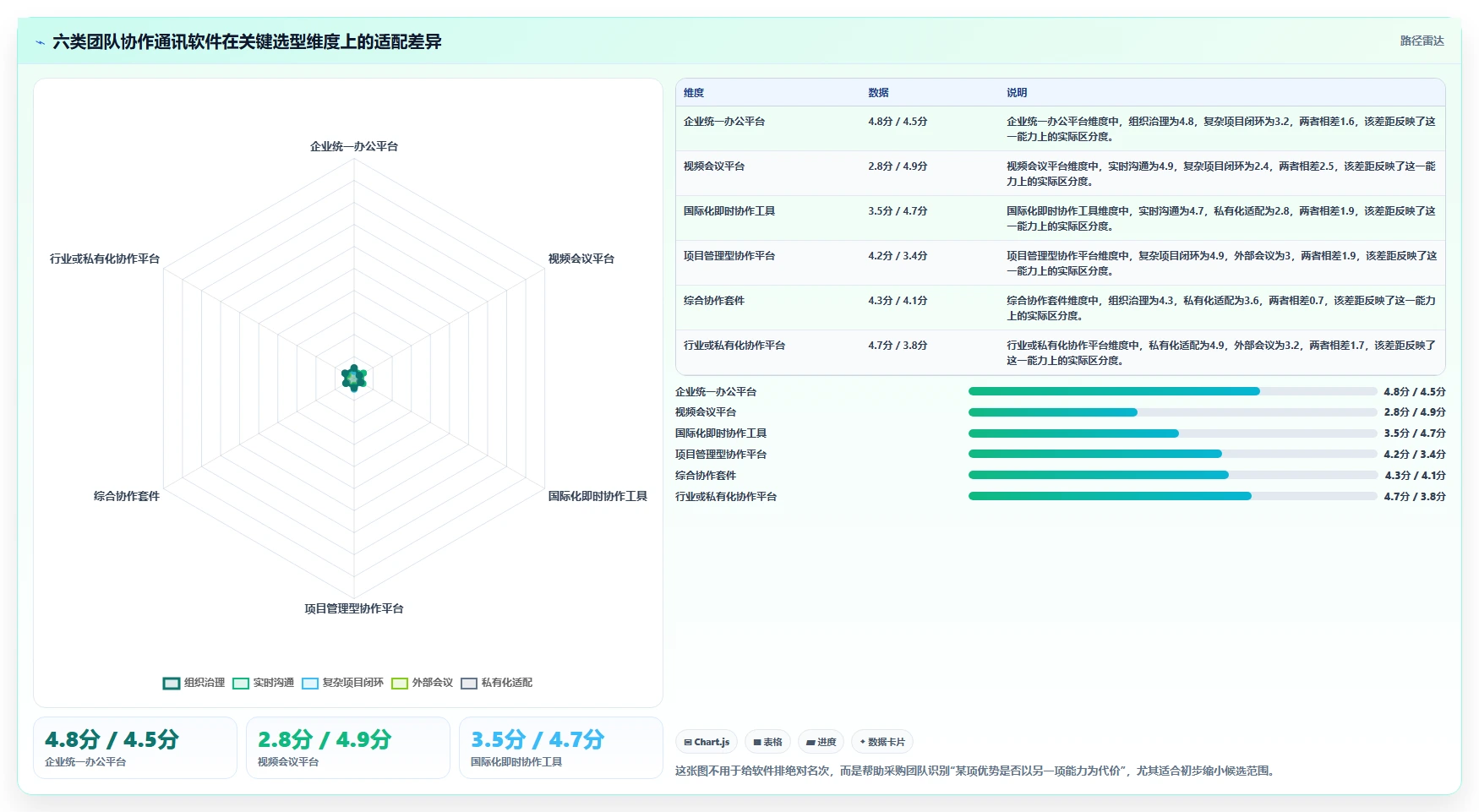Click the 国际化即时协作工具 progress bar
Screen dimensions: 1479x812
pyautogui.click(x=1172, y=433)
